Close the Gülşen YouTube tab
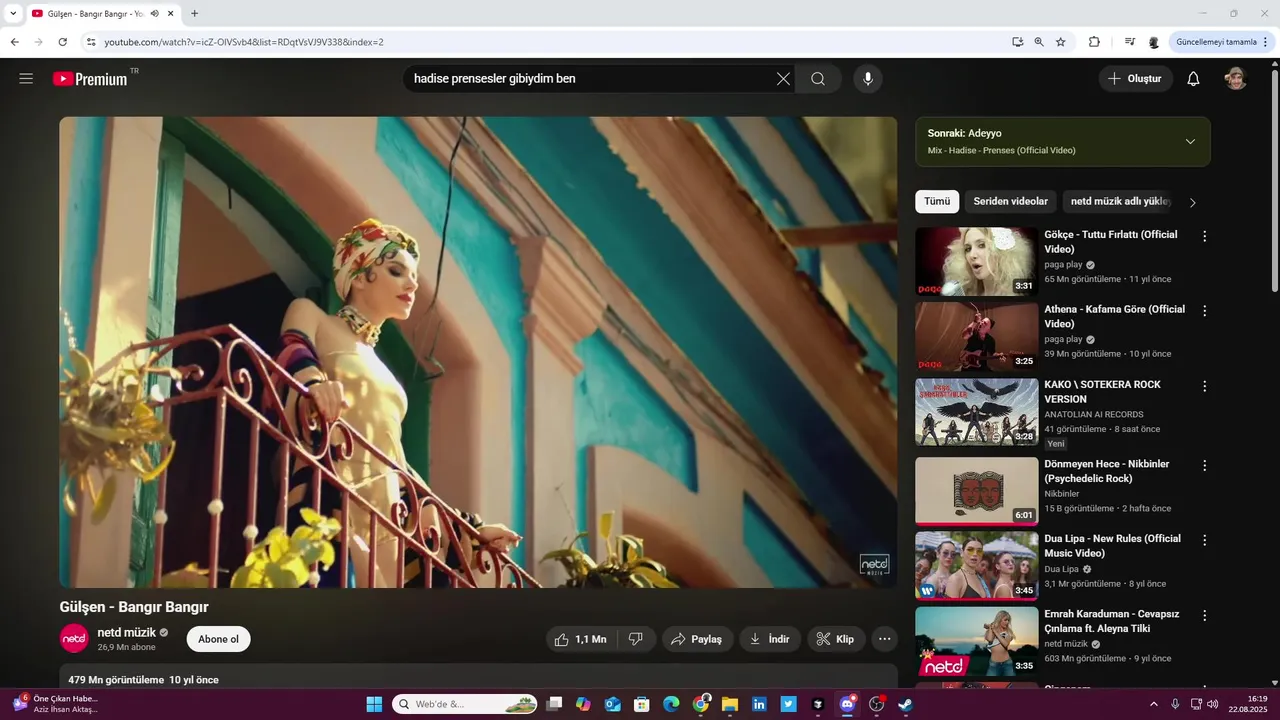1280x720 pixels. coord(171,14)
